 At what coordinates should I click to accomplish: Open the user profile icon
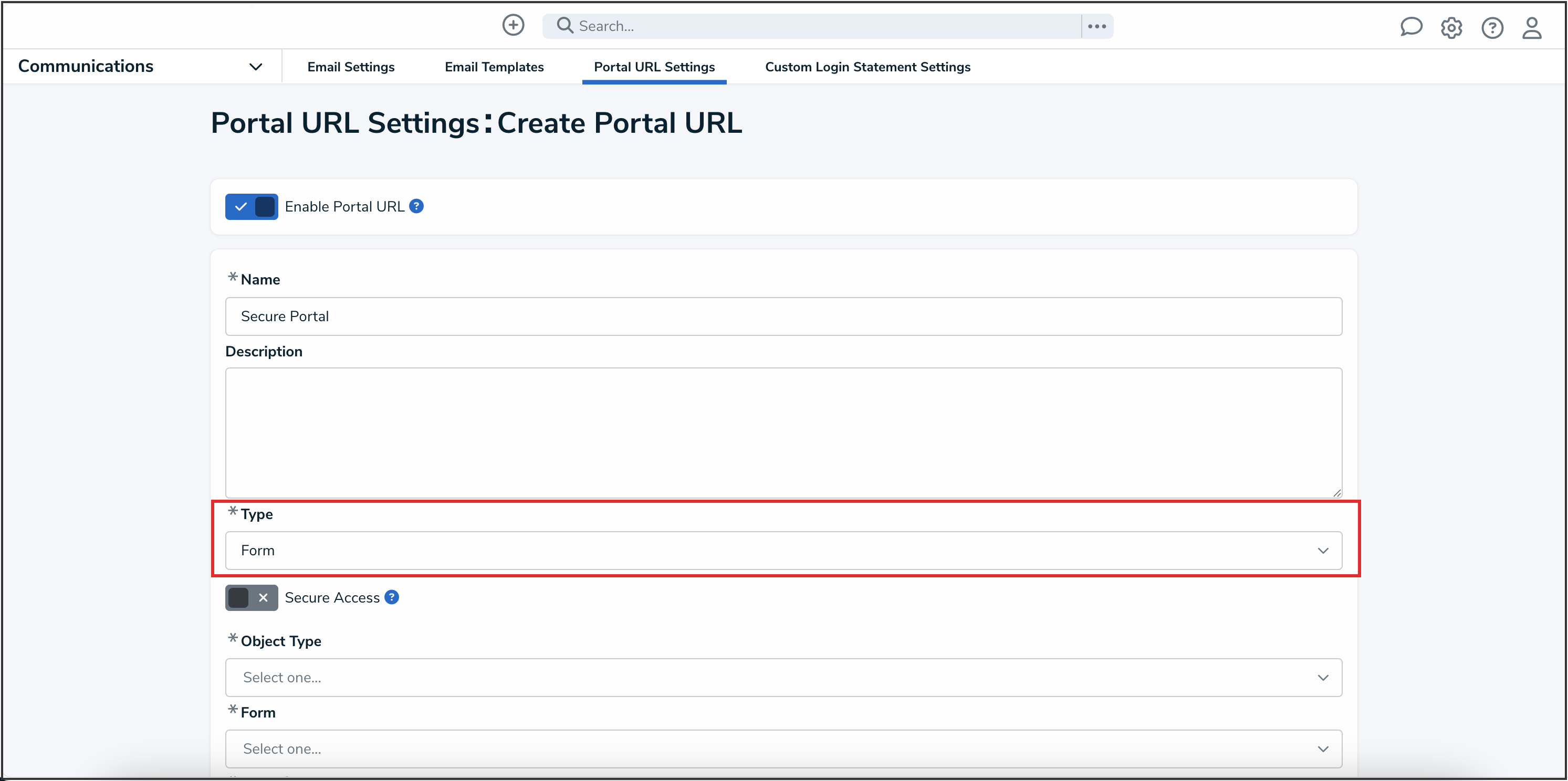[x=1531, y=28]
